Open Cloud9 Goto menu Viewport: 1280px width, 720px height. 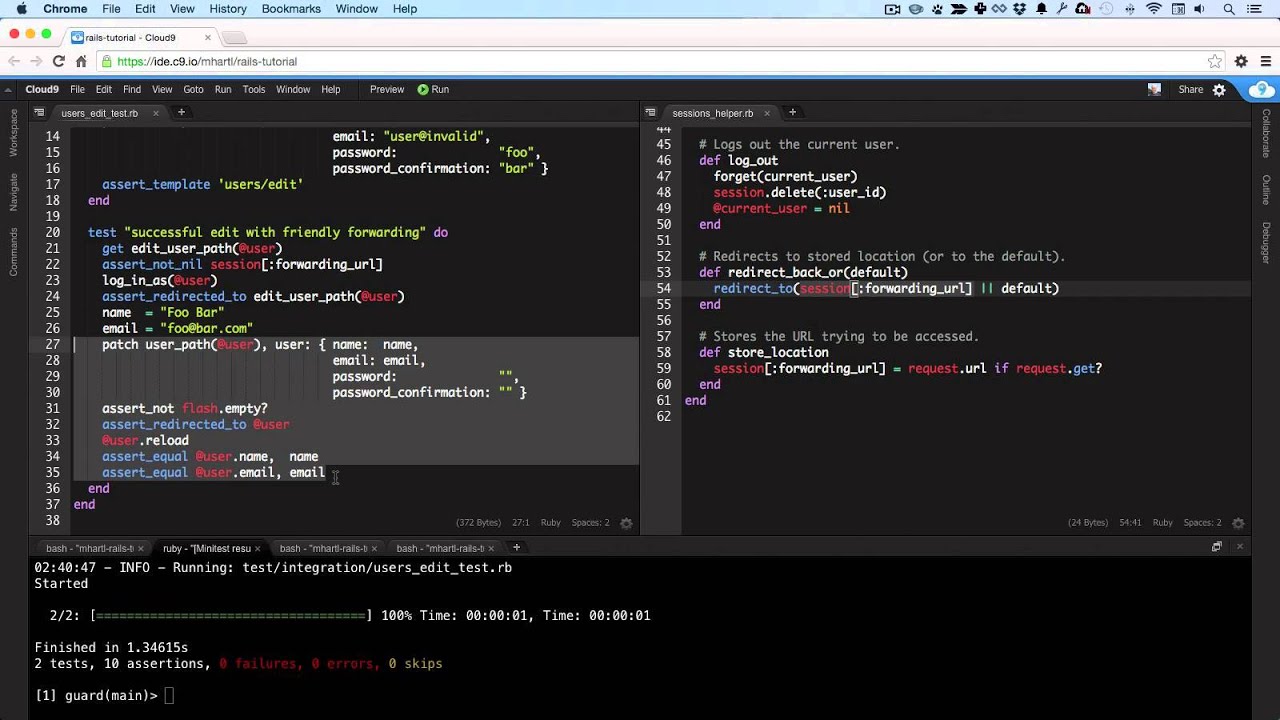tap(193, 89)
